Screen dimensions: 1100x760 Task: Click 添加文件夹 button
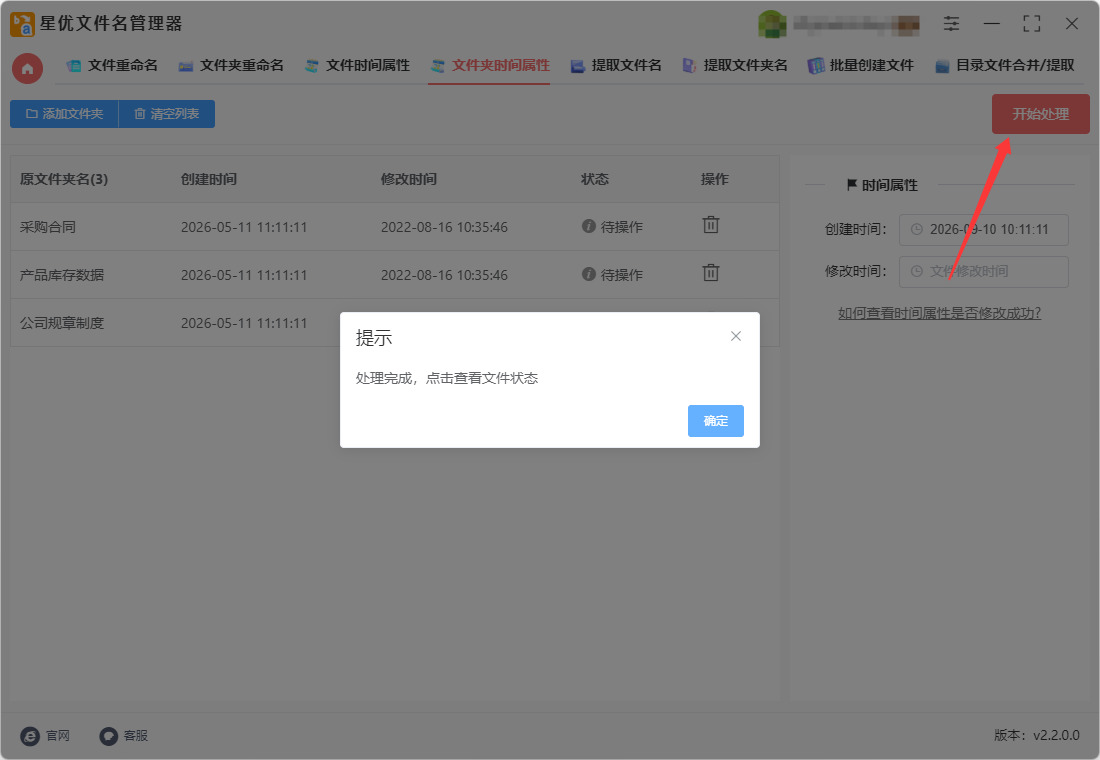[64, 114]
